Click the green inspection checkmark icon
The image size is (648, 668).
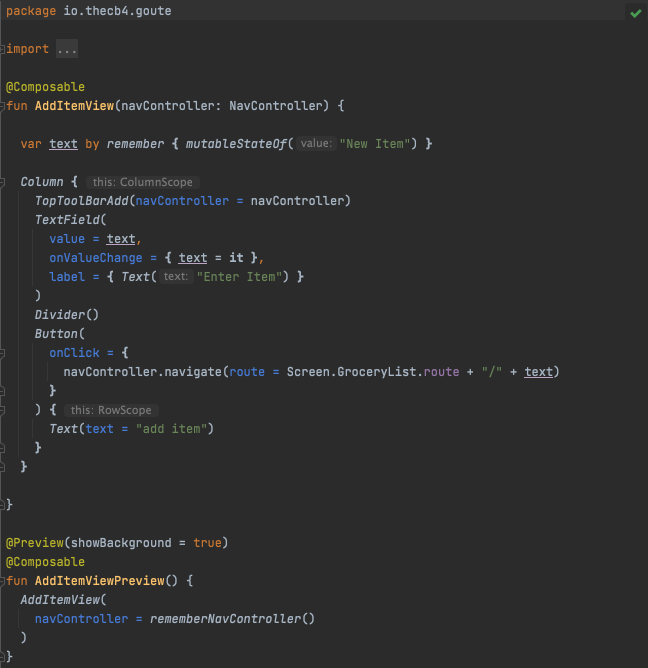(x=635, y=13)
